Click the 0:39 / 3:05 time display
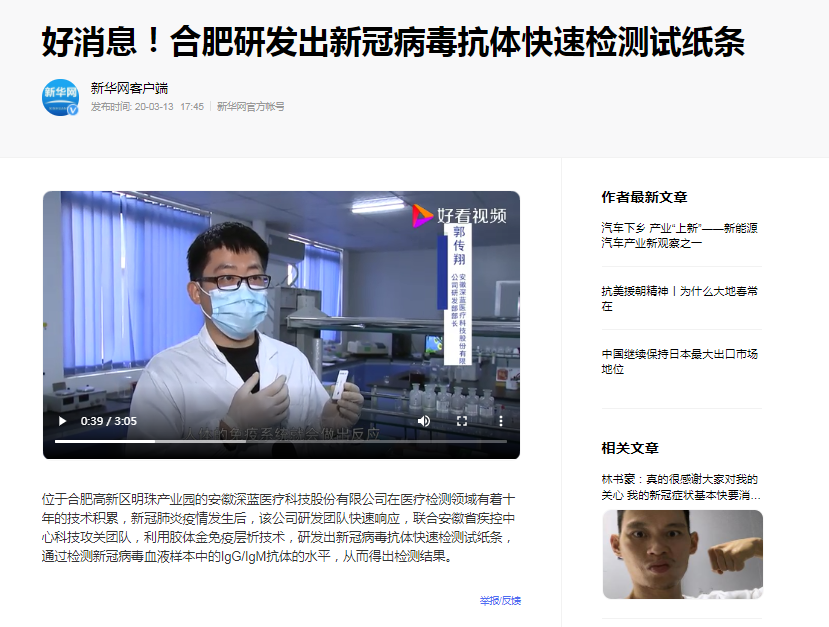This screenshot has height=627, width=829. point(108,421)
